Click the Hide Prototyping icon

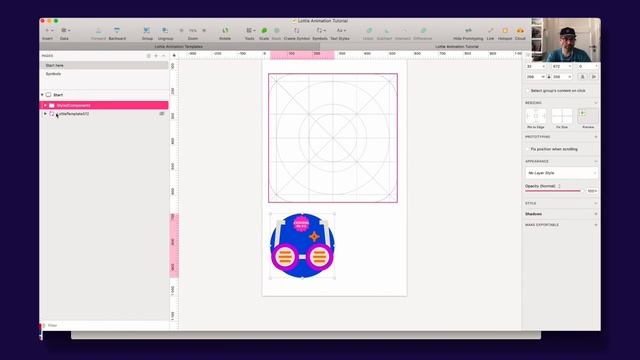coord(468,31)
